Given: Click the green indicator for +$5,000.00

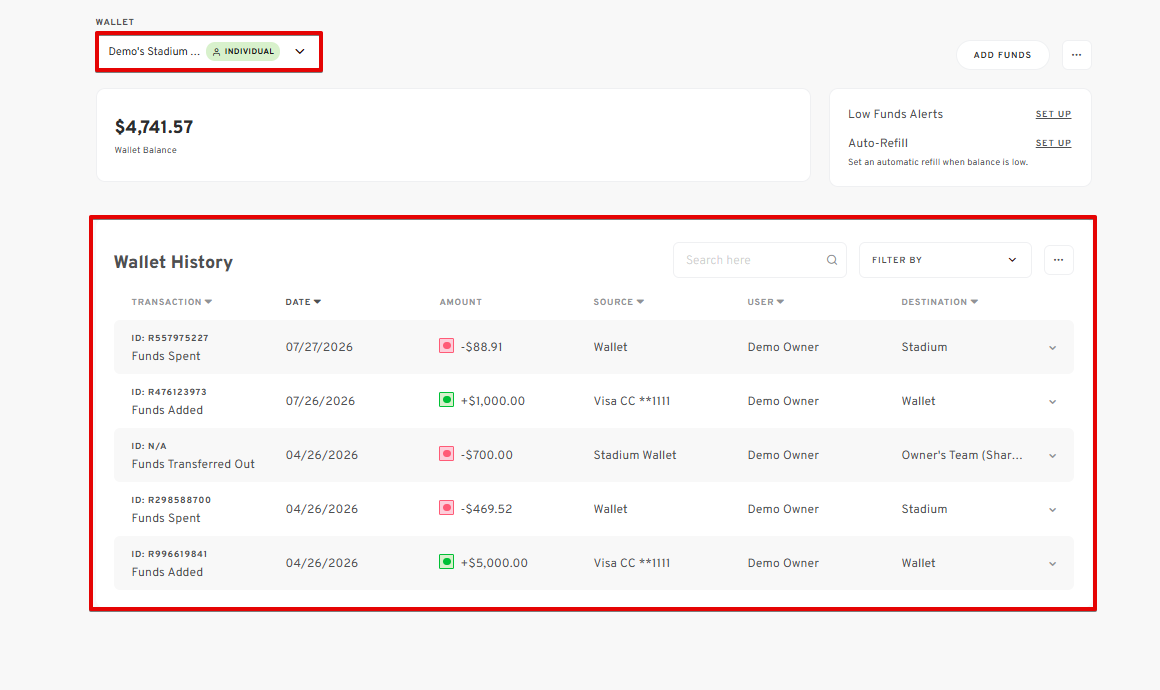Looking at the screenshot, I should point(446,562).
